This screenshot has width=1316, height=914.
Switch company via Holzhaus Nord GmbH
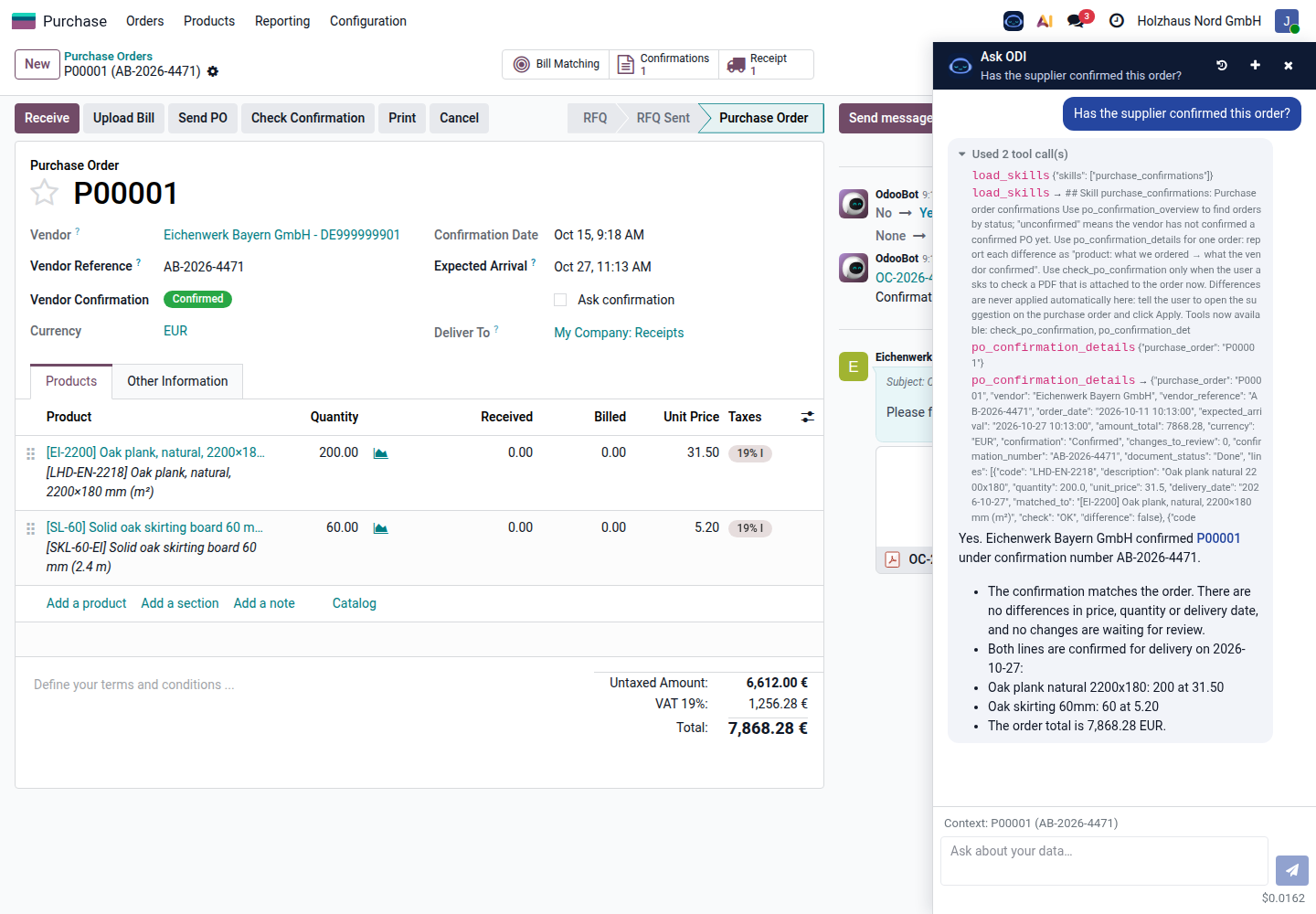click(x=1199, y=21)
